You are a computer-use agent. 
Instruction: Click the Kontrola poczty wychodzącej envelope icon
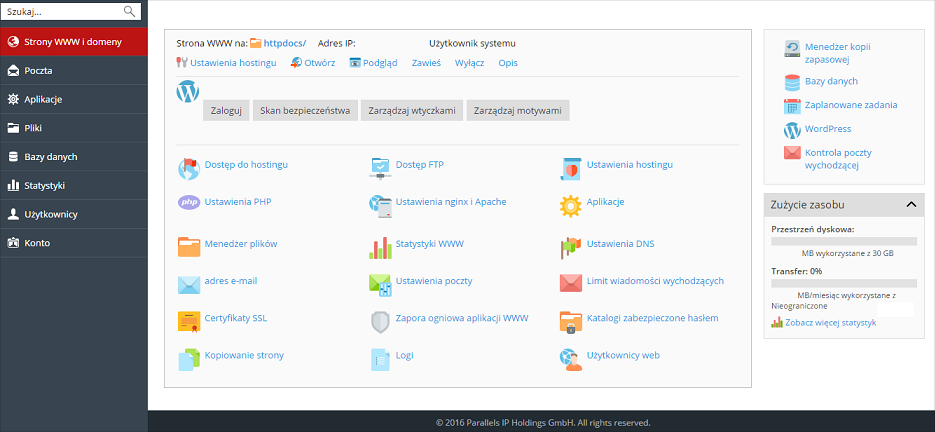click(x=792, y=153)
